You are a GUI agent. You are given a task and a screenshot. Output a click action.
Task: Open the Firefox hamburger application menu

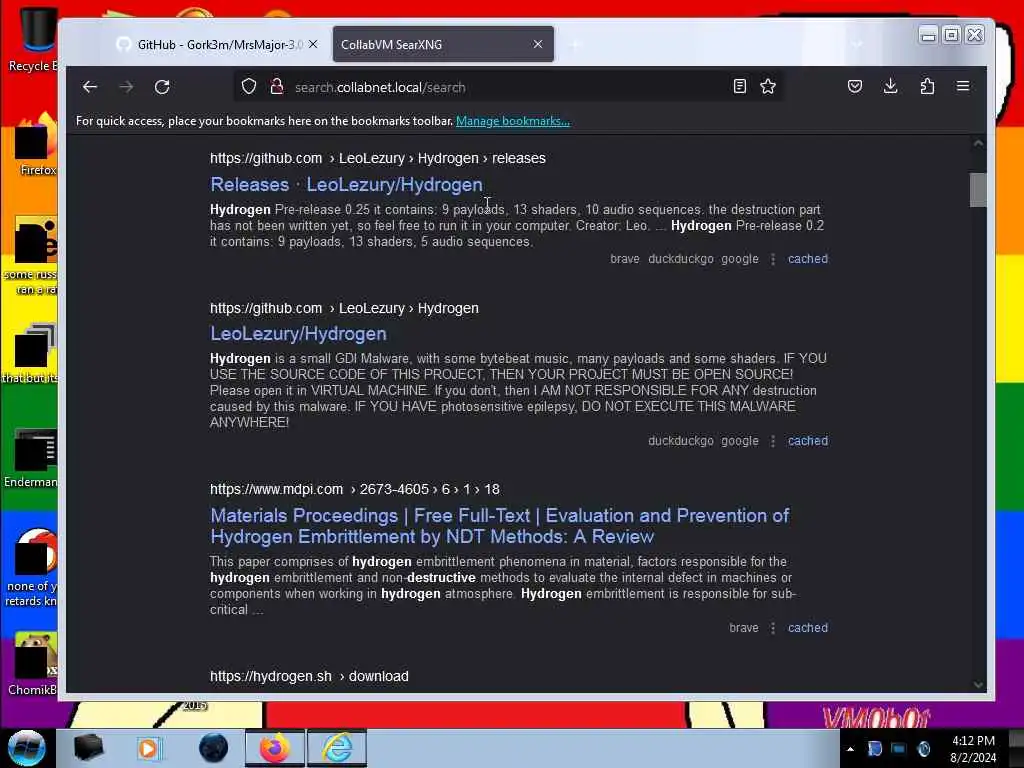[x=963, y=86]
